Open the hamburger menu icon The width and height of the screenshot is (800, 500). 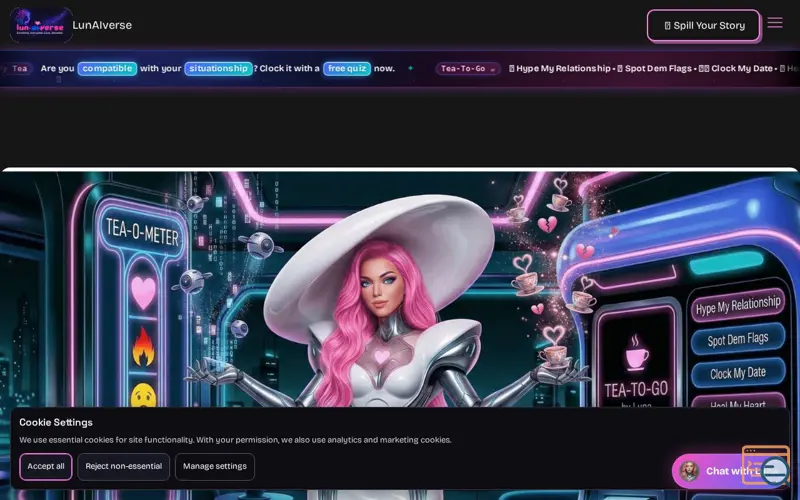774,22
